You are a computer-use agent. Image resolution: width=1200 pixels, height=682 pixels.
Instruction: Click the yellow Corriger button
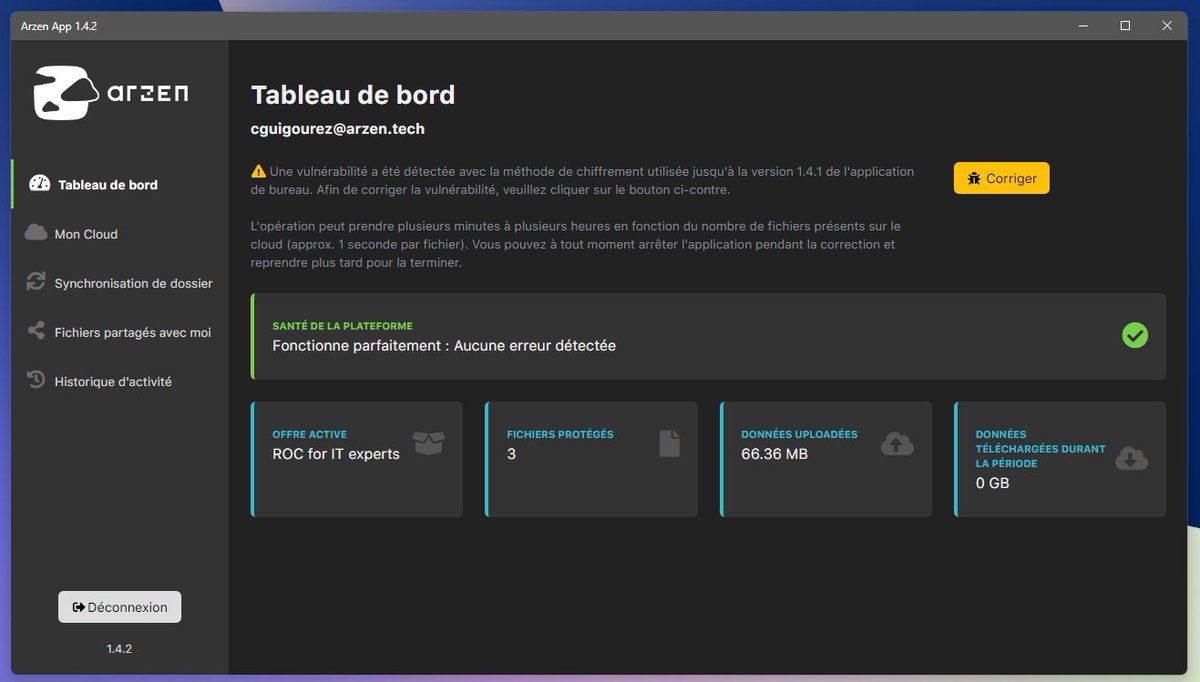pyautogui.click(x=1001, y=178)
